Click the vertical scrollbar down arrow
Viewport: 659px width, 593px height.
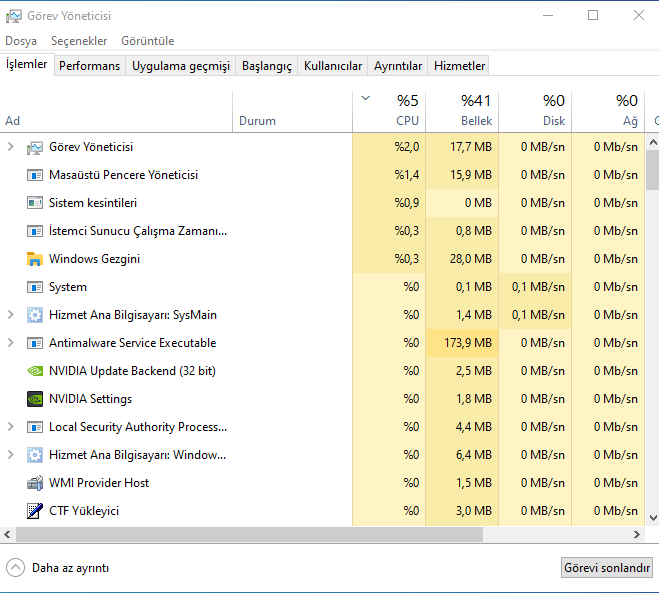[653, 518]
